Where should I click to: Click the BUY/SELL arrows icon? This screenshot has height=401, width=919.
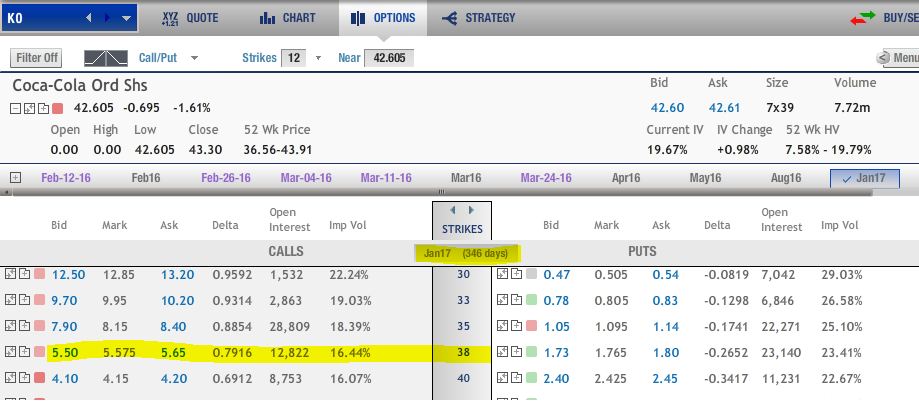[x=862, y=18]
